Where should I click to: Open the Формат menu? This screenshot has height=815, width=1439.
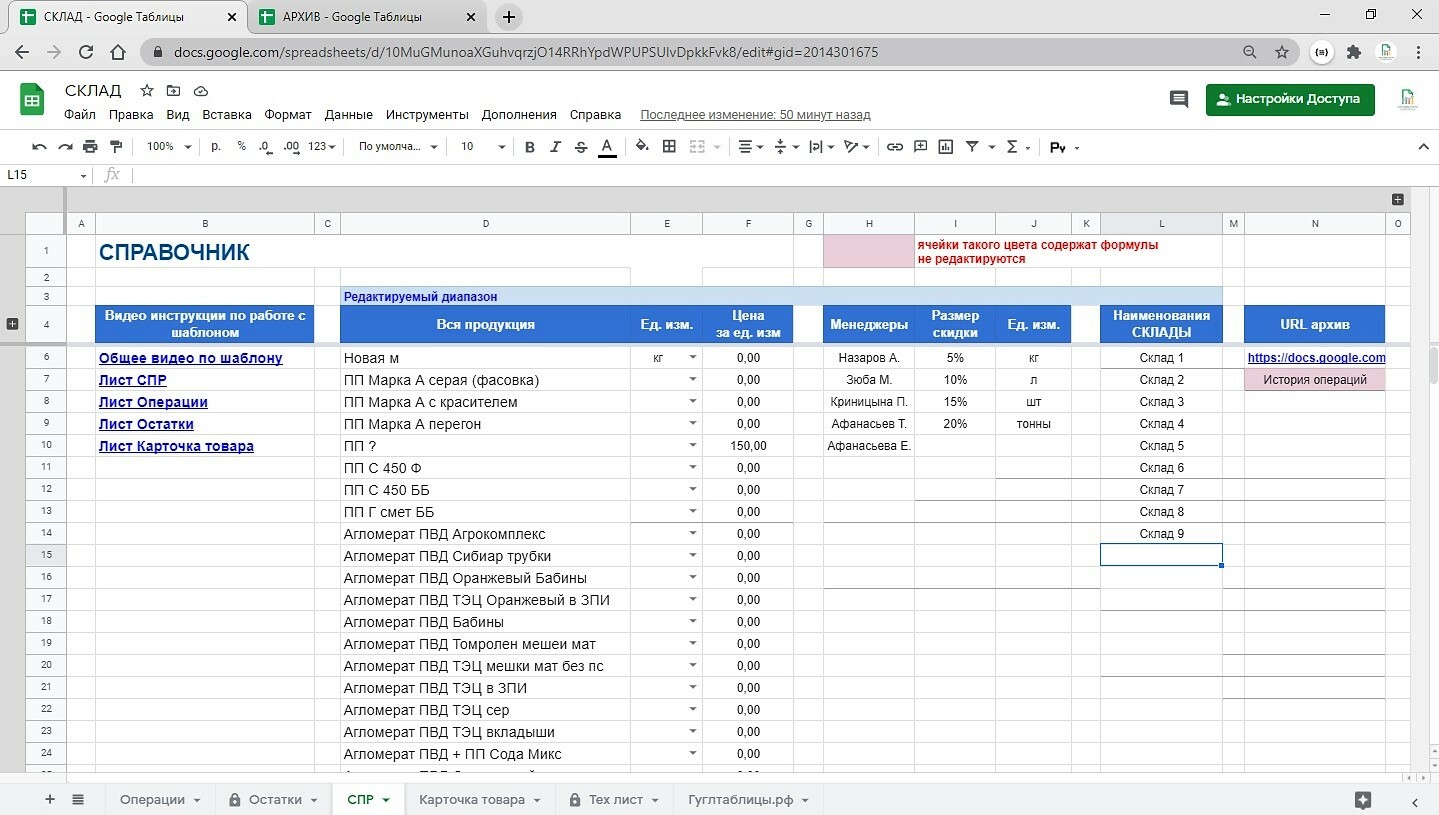coord(288,115)
